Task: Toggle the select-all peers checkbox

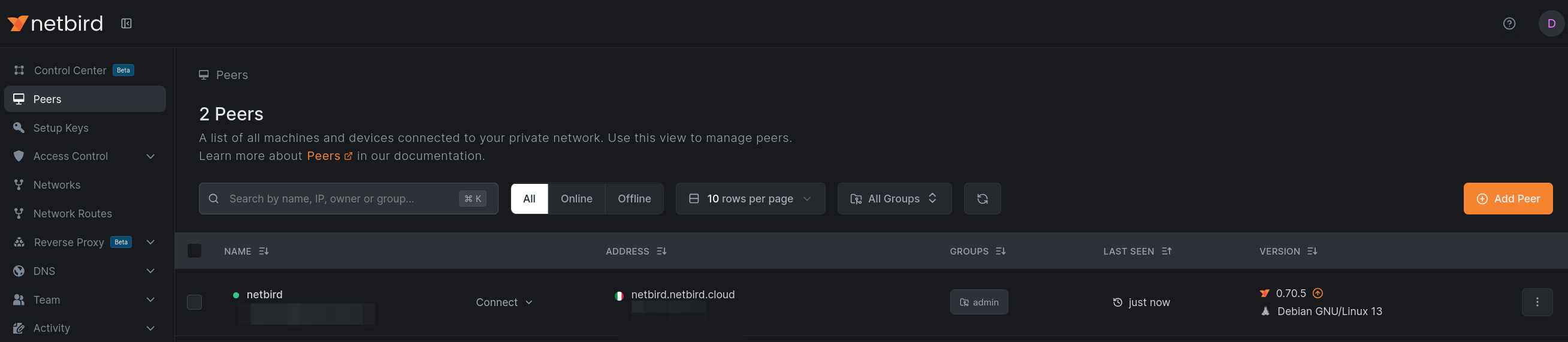Action: click(194, 251)
